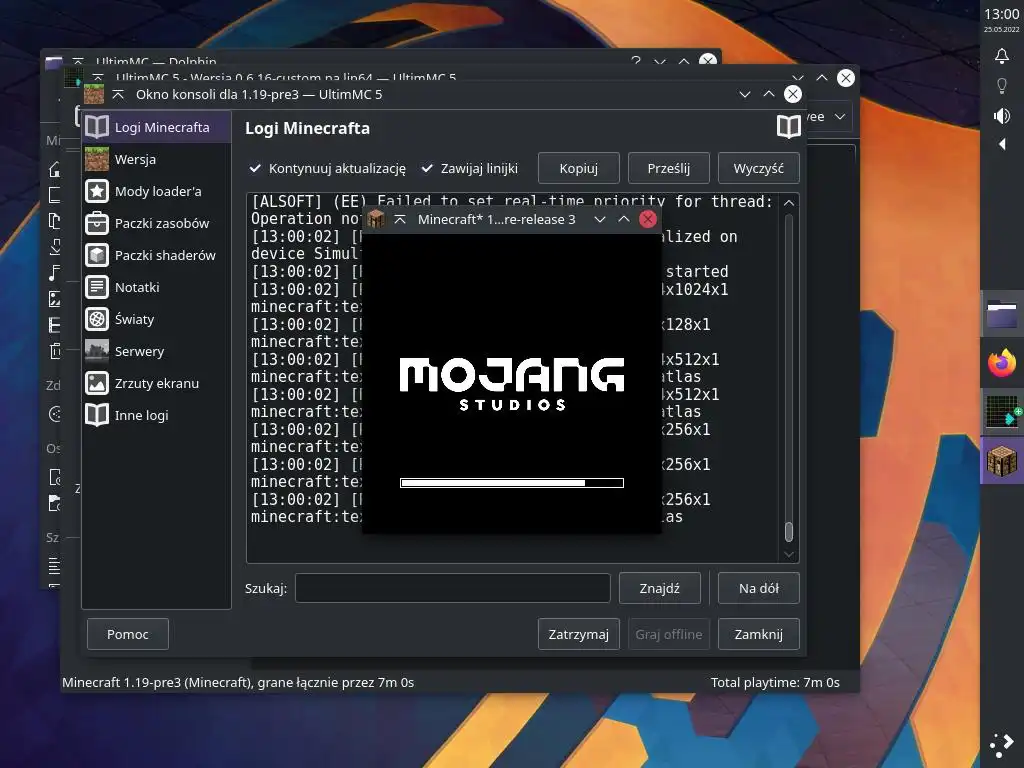Open the Serwery entry
Viewport: 1024px width, 768px height.
(x=156, y=351)
